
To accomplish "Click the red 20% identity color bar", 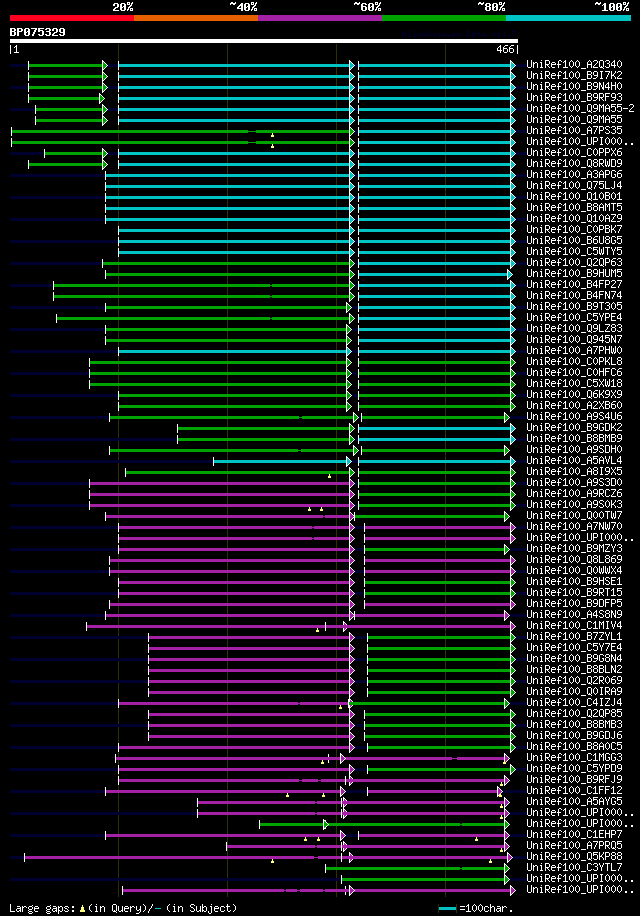I will [x=72, y=18].
